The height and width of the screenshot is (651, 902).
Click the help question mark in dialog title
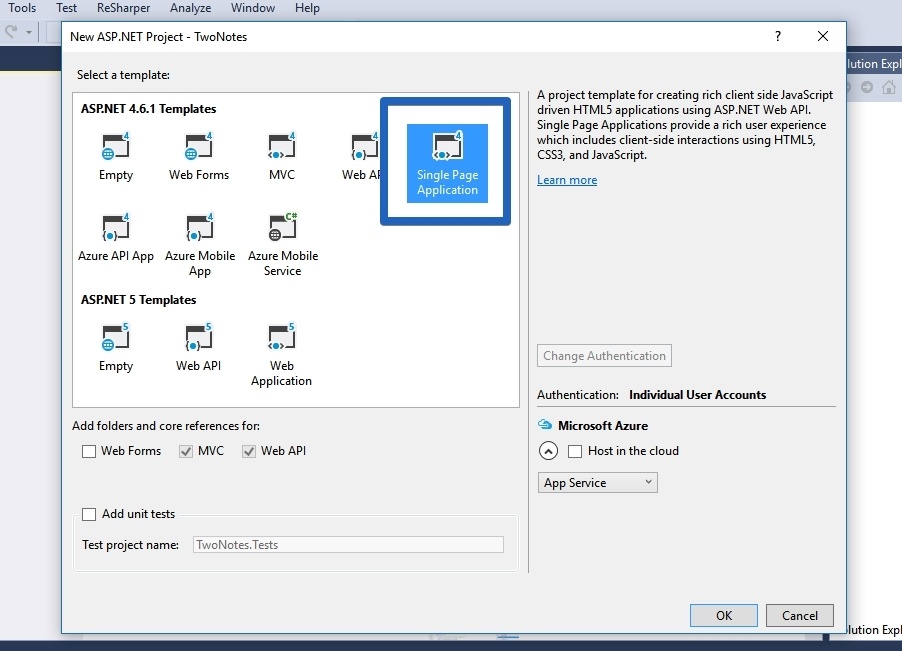pos(778,36)
